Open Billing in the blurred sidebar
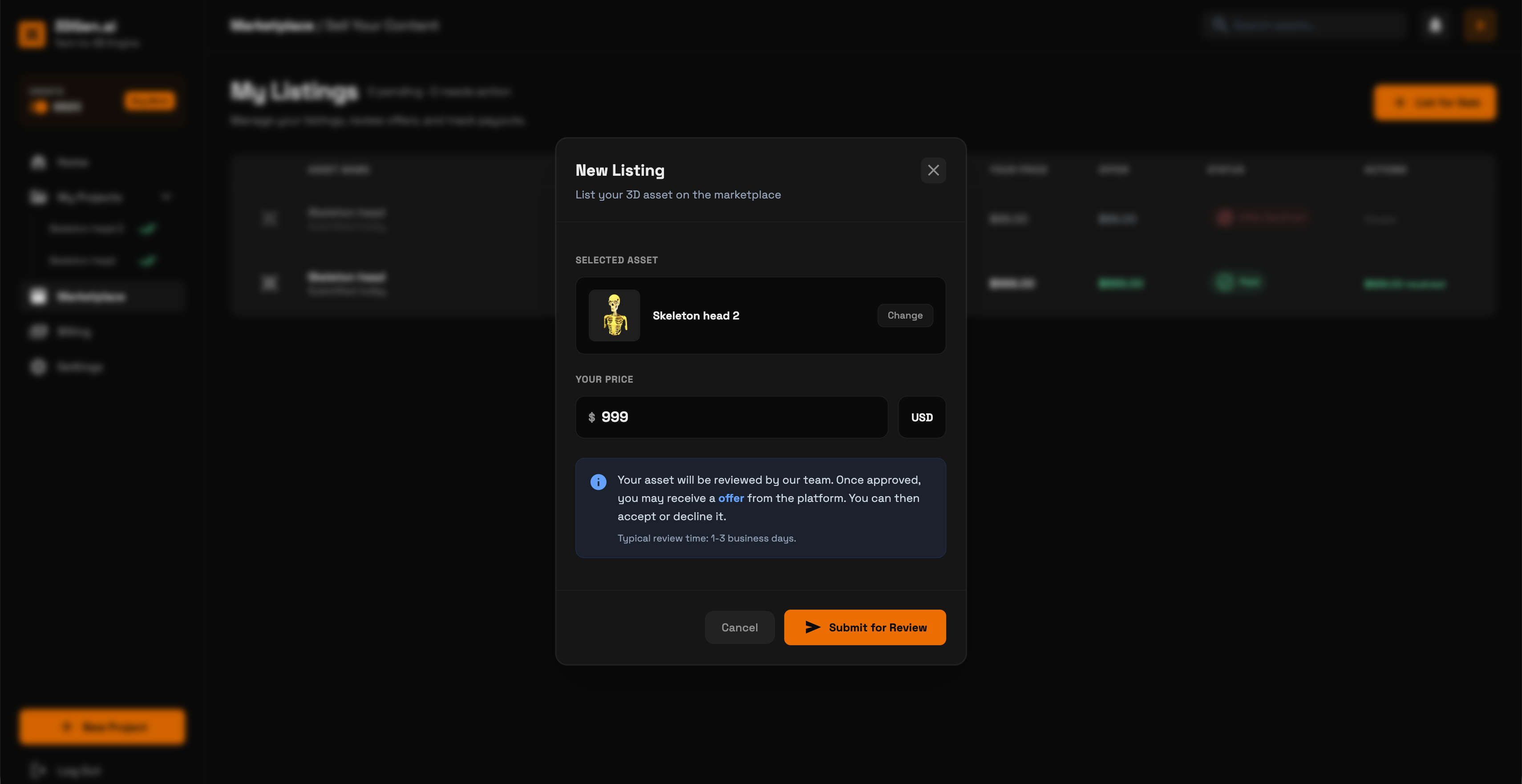This screenshot has width=1522, height=784. (103, 332)
